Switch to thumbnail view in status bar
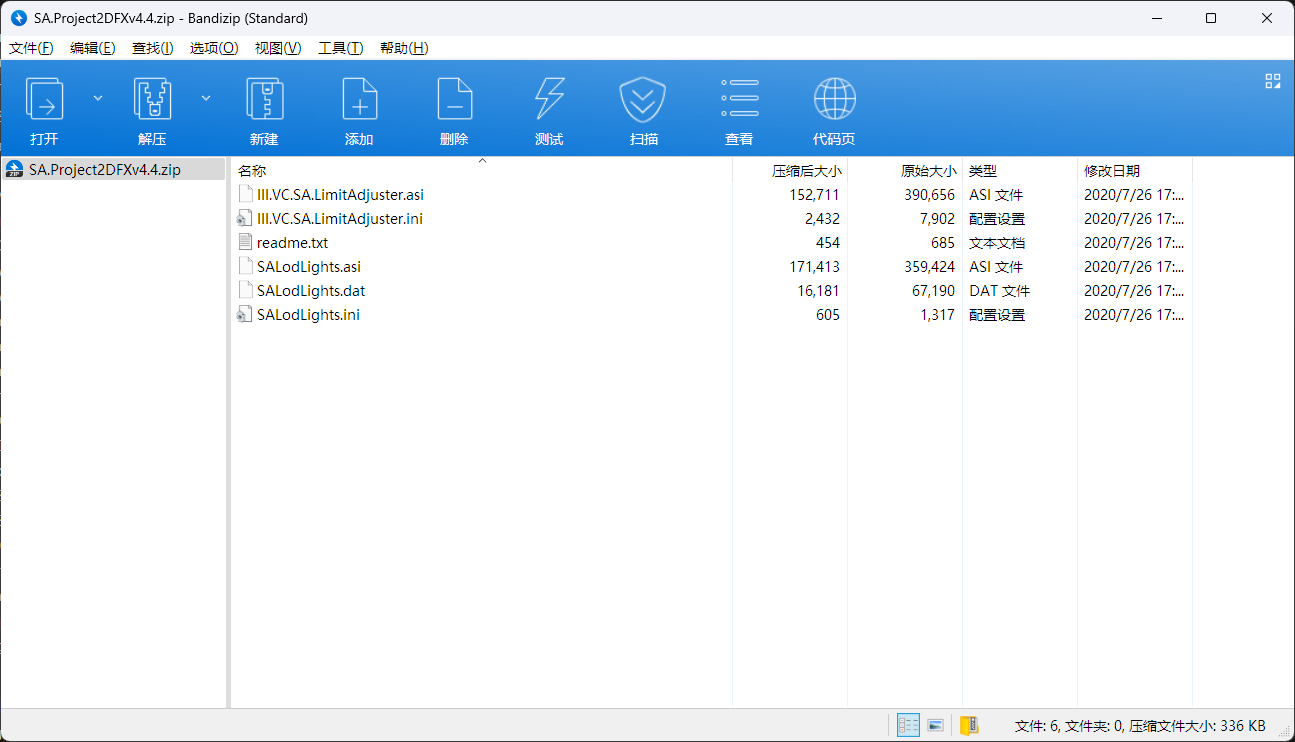1295x742 pixels. pos(936,726)
